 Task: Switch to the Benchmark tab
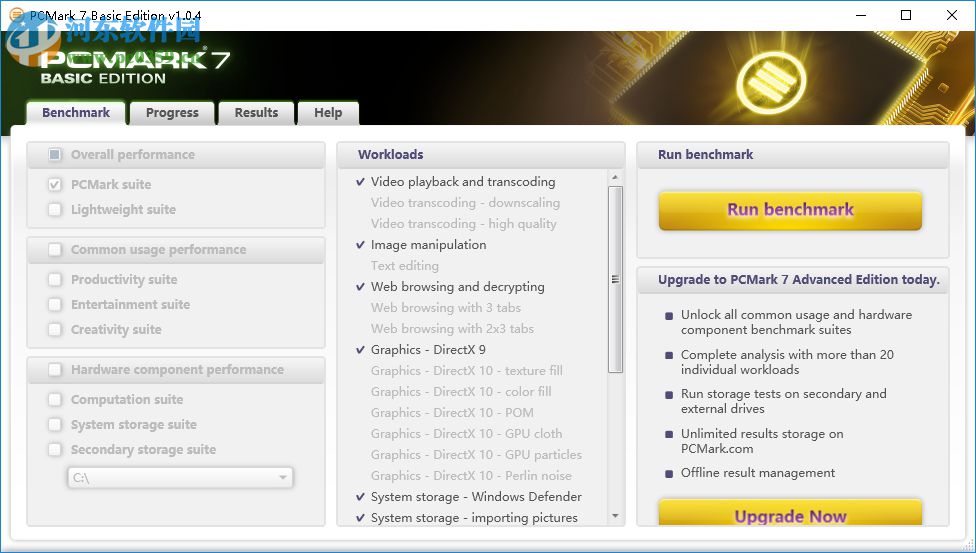(76, 113)
